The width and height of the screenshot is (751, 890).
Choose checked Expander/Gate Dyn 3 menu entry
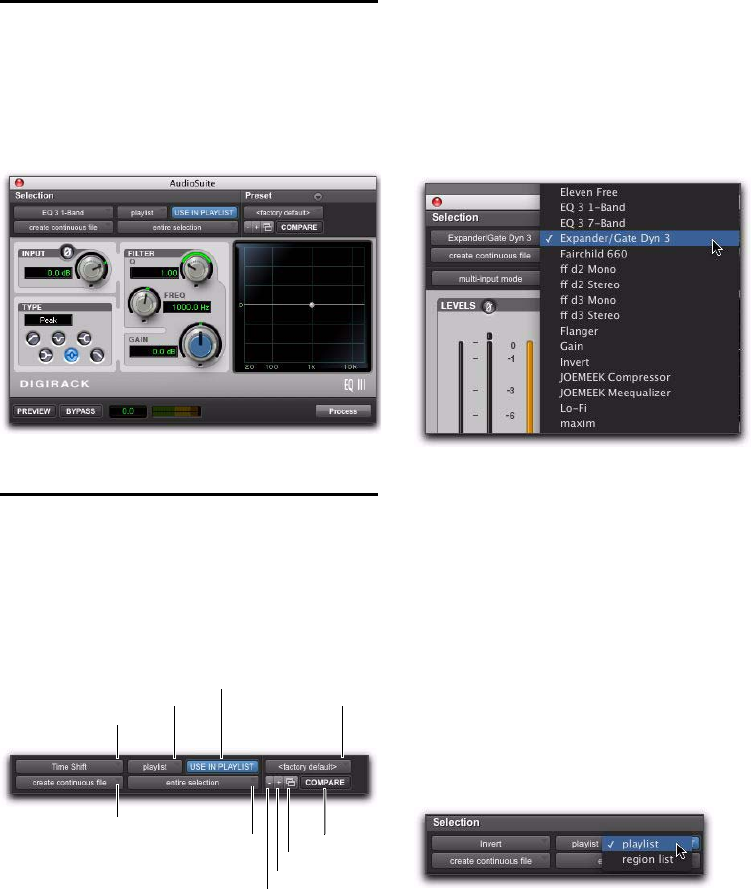(x=640, y=238)
